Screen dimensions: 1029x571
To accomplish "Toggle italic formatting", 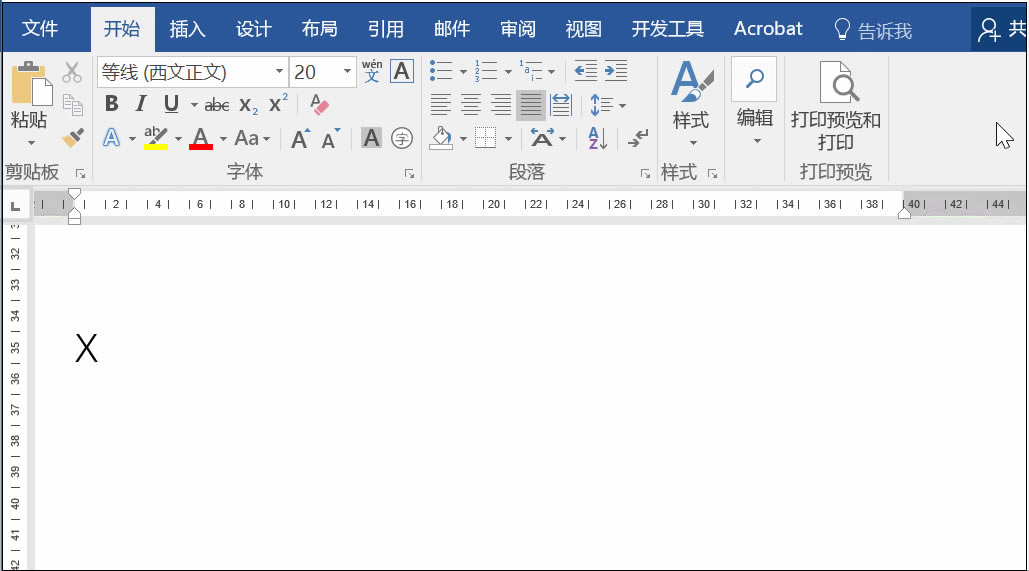I will [140, 104].
